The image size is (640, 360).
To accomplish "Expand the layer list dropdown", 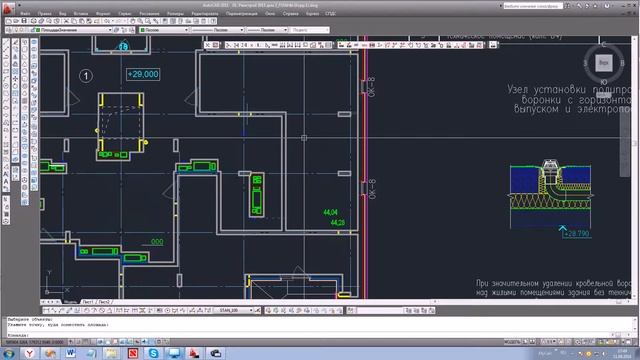I will pos(110,30).
